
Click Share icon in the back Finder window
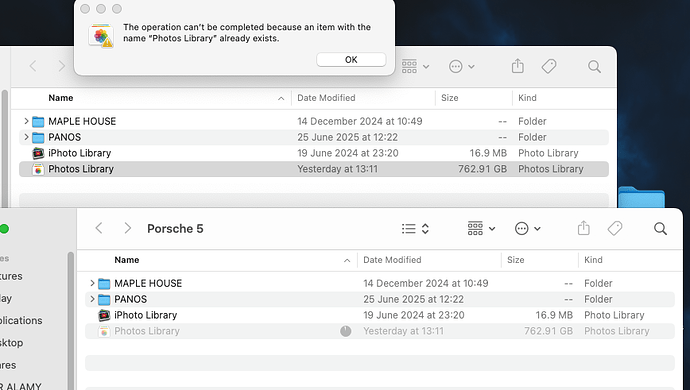[x=518, y=66]
